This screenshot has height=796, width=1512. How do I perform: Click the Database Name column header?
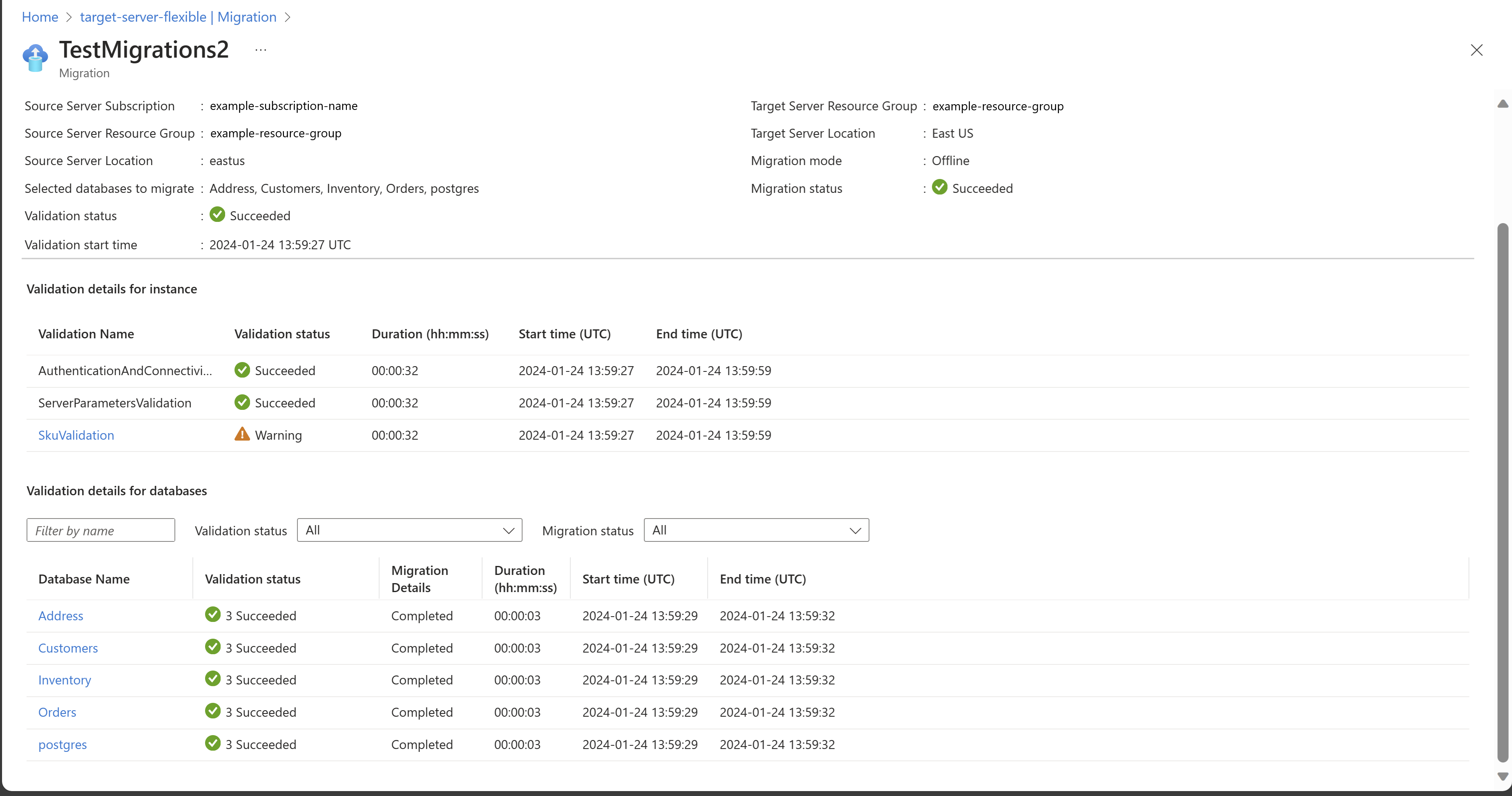coord(84,579)
